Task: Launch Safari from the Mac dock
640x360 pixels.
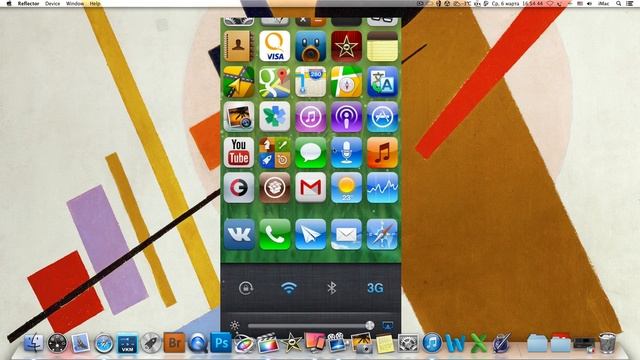Action: point(104,343)
